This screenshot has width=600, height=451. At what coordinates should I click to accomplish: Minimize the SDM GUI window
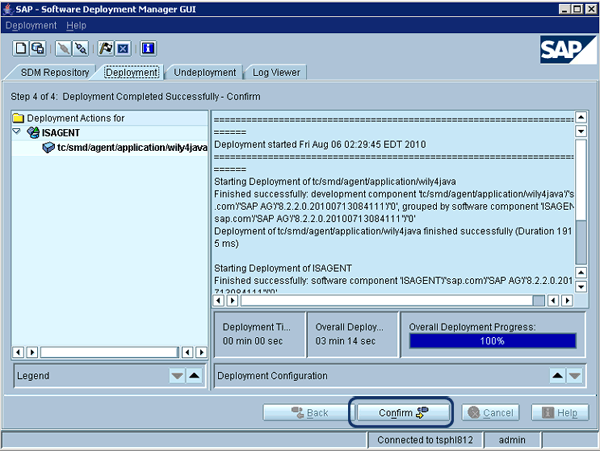point(564,9)
